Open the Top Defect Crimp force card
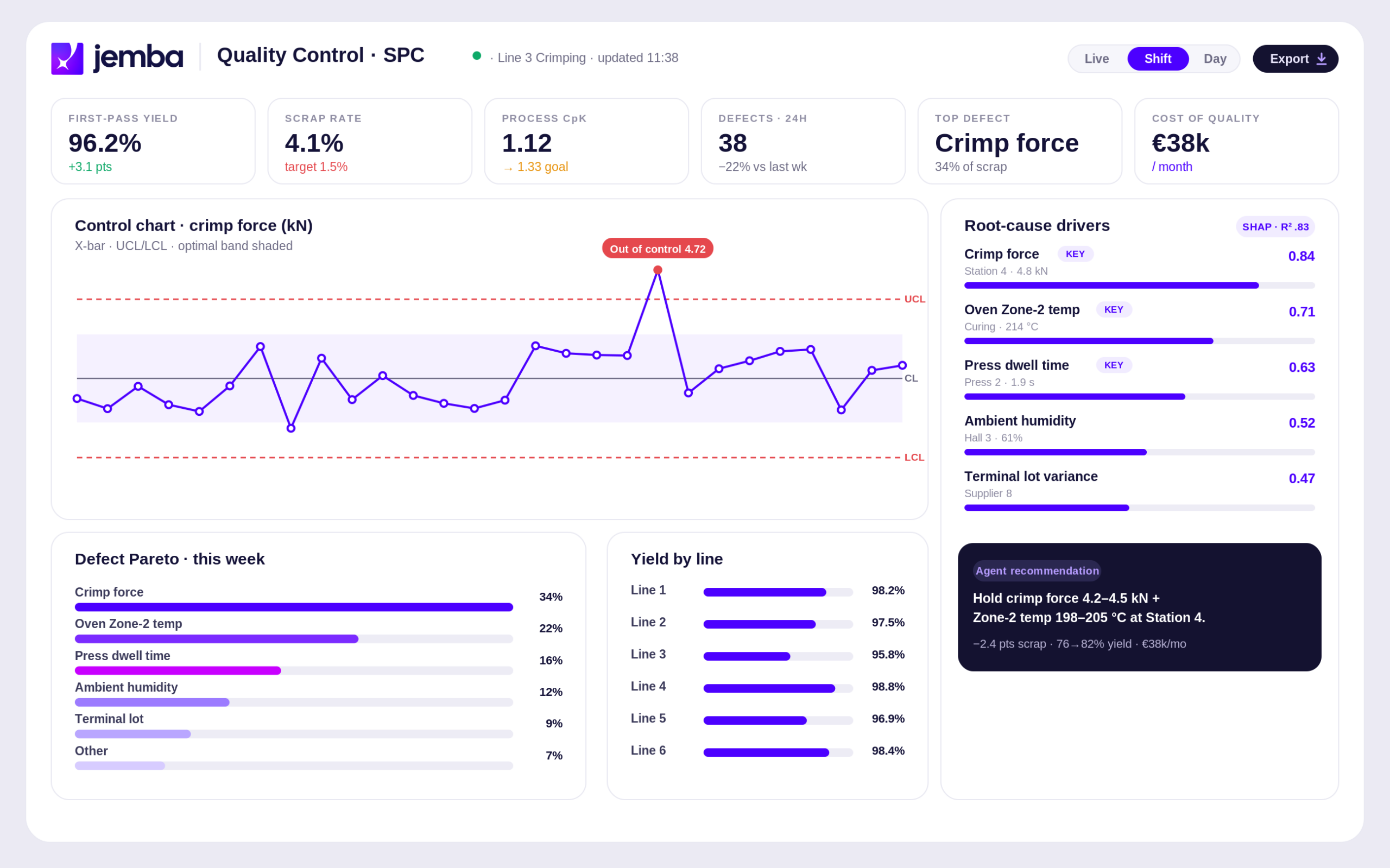This screenshot has height=868, width=1390. click(1020, 141)
